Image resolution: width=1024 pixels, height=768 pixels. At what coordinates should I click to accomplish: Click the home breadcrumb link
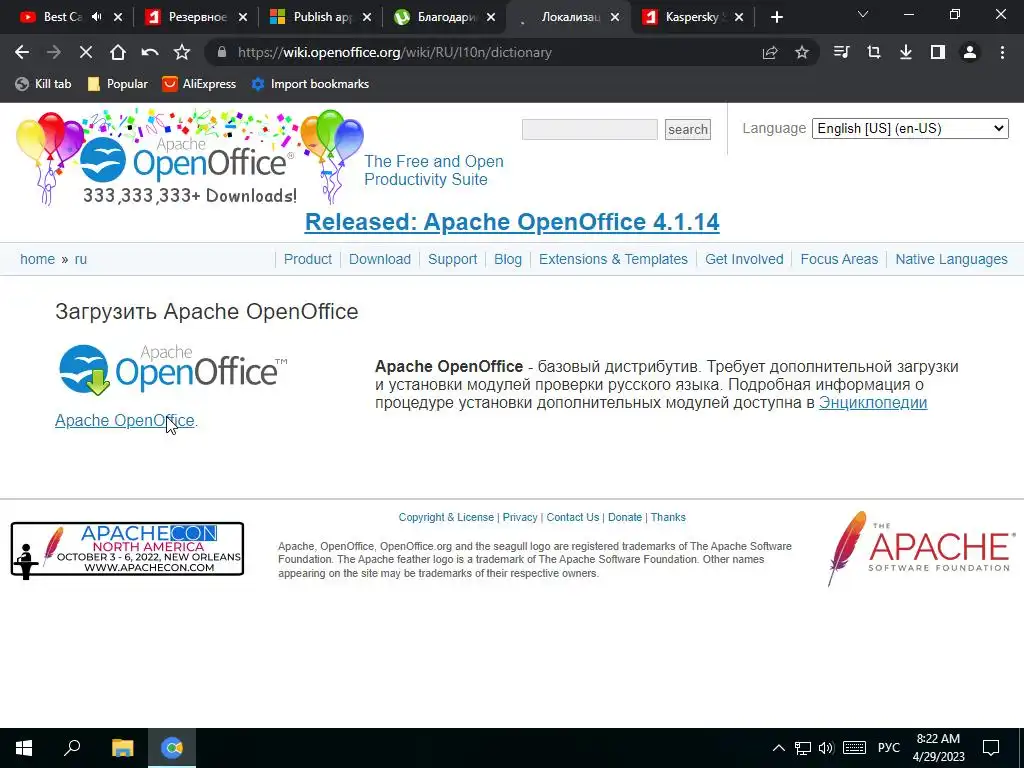coord(37,259)
